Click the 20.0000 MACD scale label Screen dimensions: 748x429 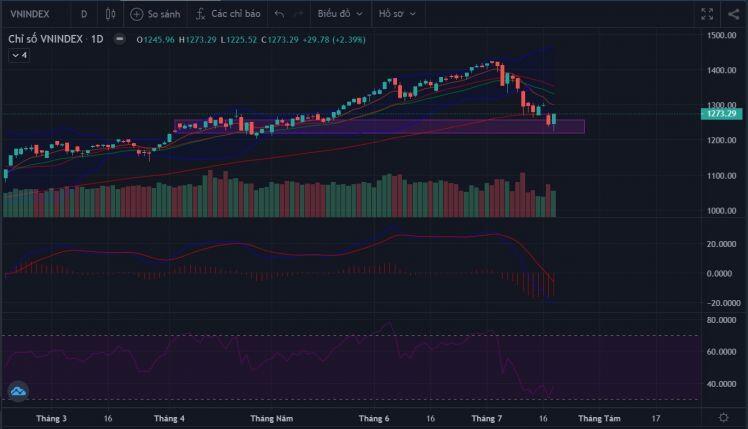(721, 244)
